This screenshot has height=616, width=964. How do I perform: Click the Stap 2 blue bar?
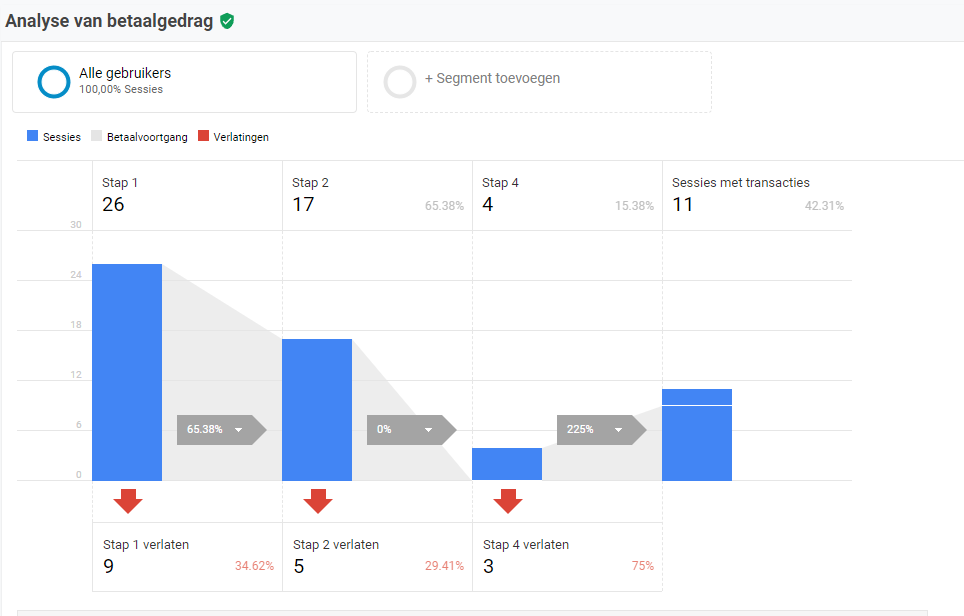[x=317, y=410]
